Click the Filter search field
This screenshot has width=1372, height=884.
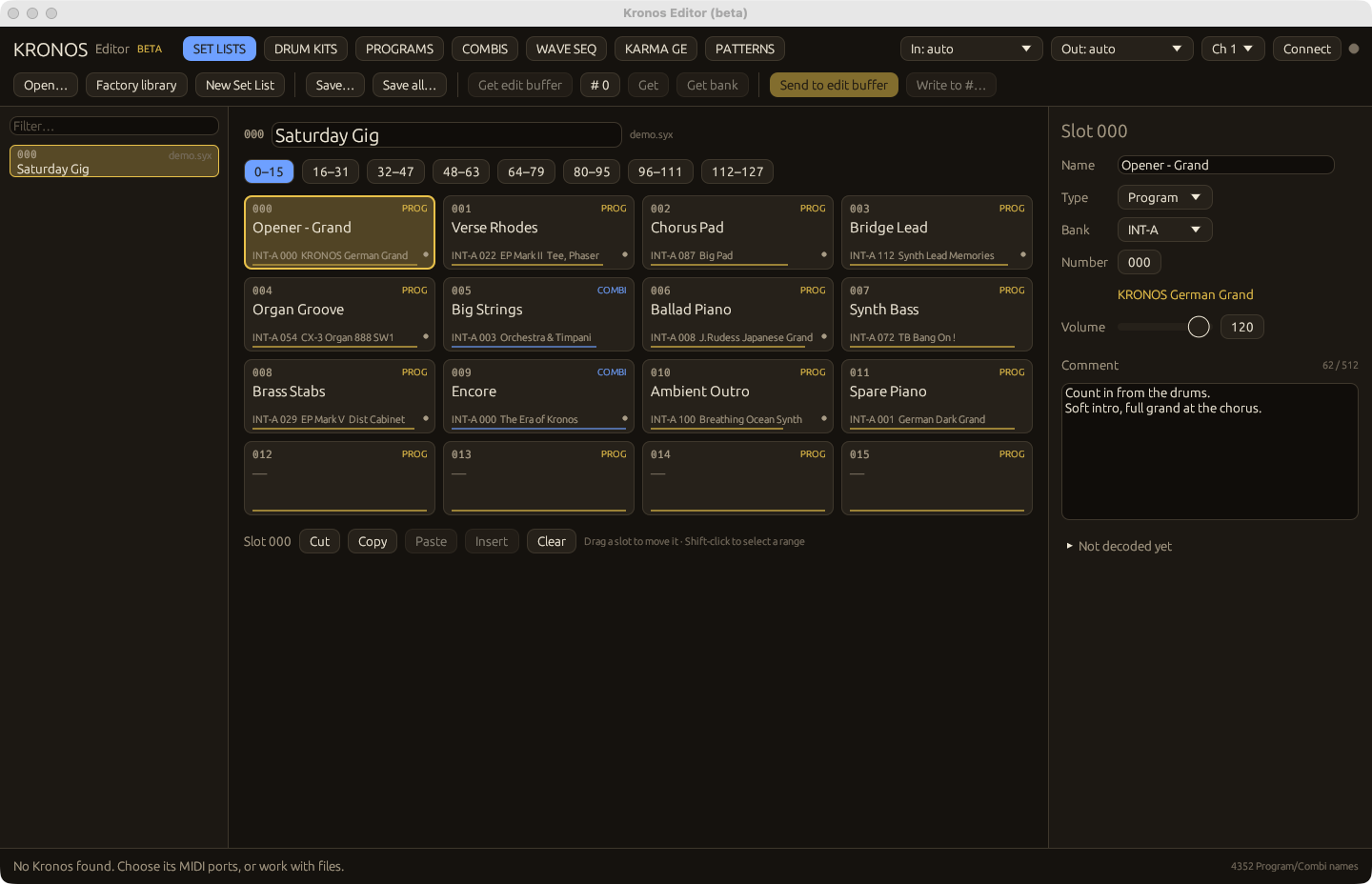tap(114, 126)
